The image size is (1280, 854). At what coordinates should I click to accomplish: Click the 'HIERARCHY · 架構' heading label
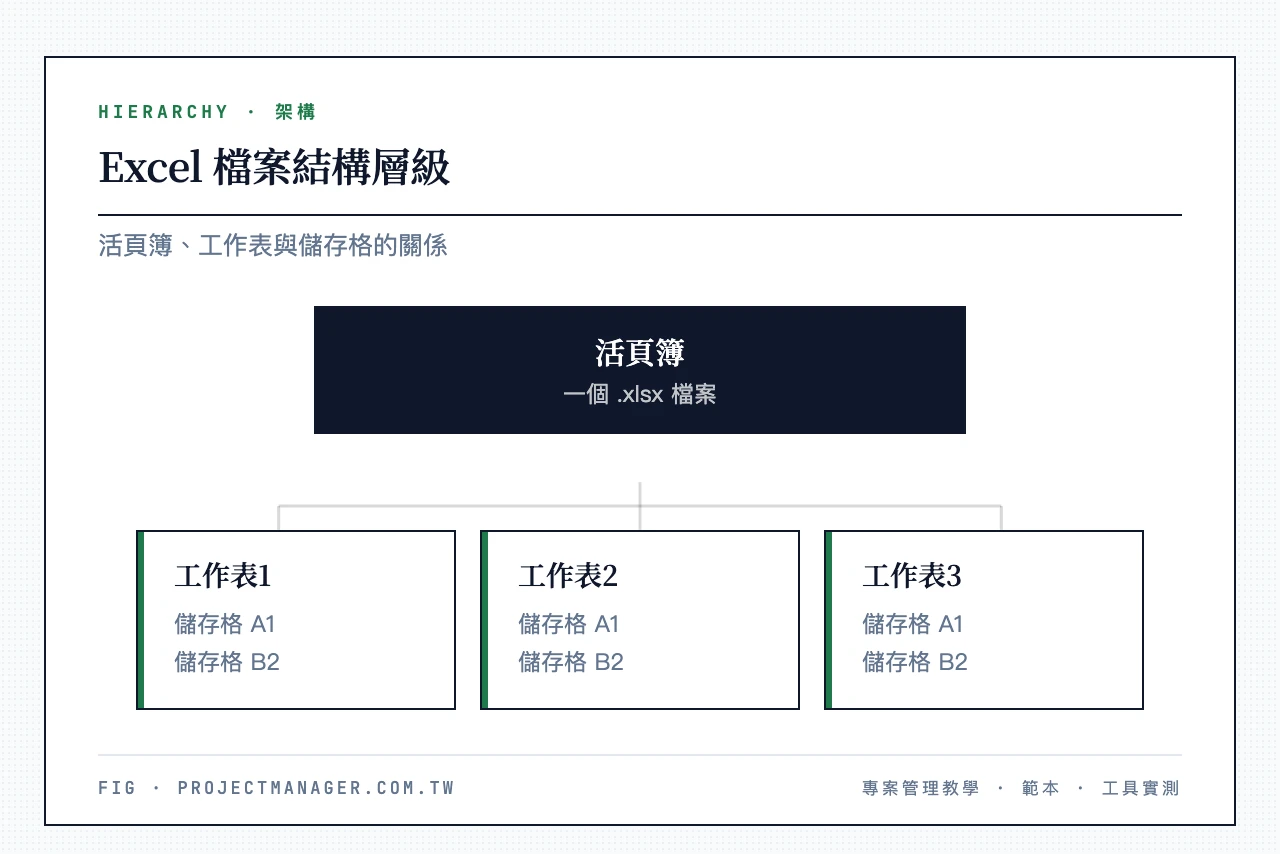[207, 112]
